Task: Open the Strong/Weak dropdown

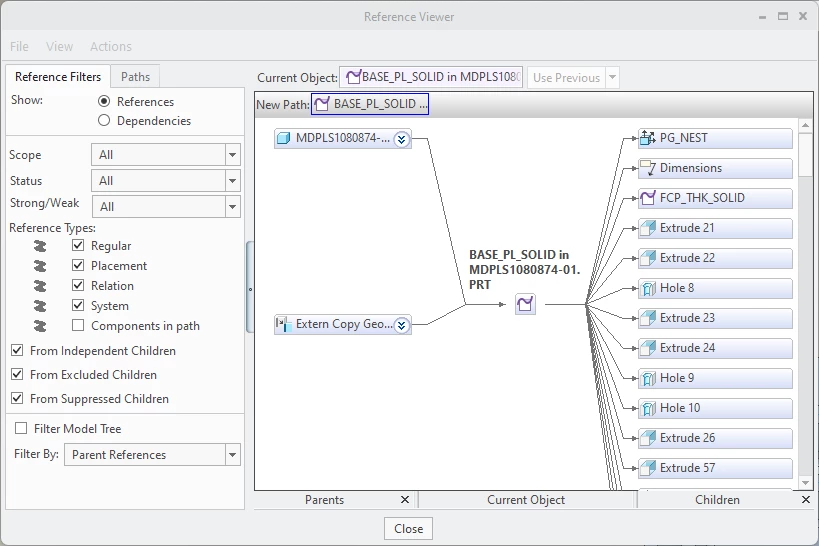Action: coord(233,206)
